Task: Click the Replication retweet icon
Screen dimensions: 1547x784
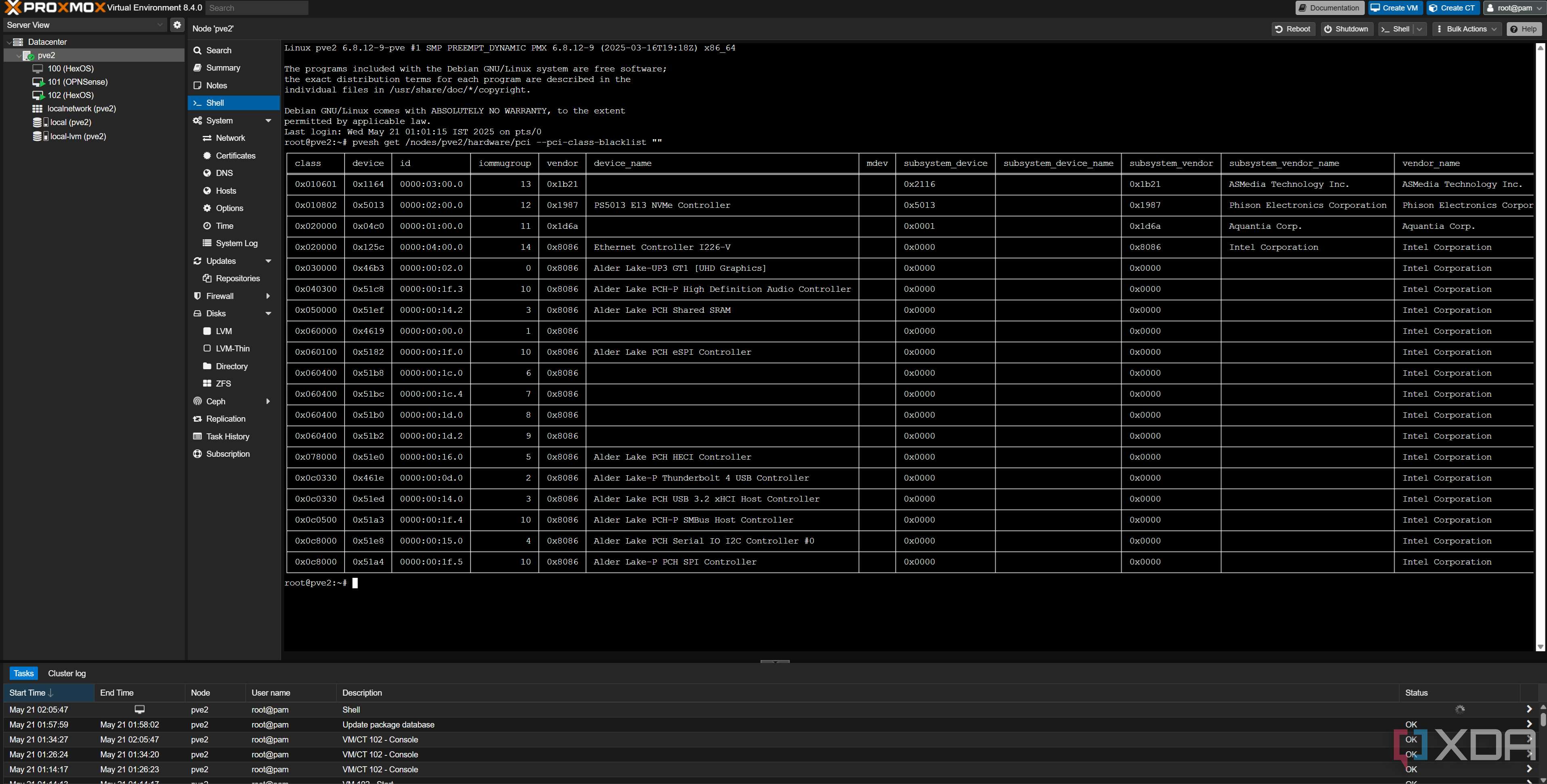Action: pos(197,418)
